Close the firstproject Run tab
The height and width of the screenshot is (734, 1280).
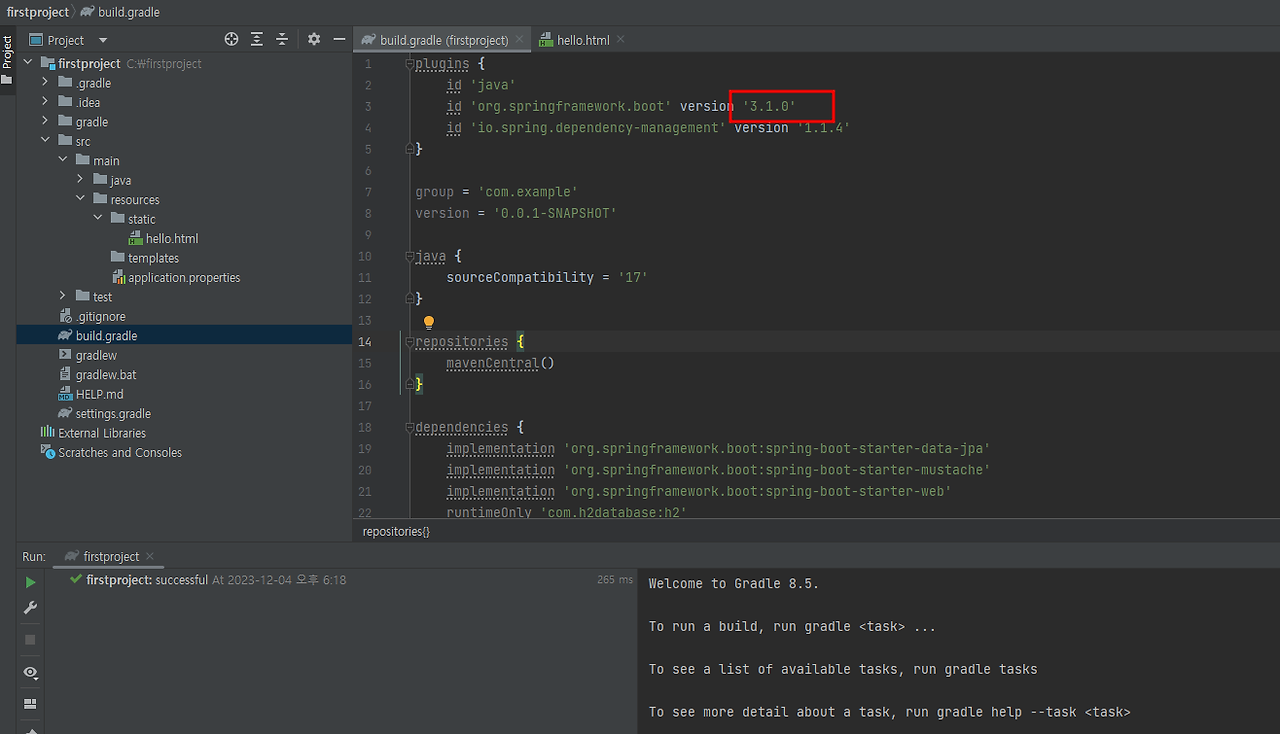(x=150, y=556)
